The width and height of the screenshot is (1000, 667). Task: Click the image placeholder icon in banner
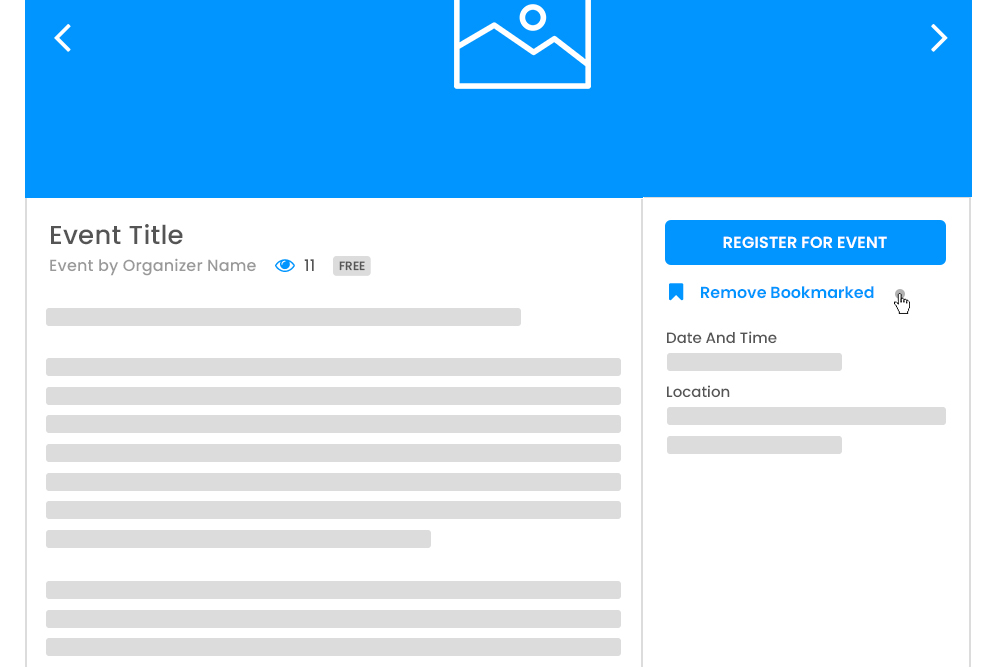click(522, 42)
